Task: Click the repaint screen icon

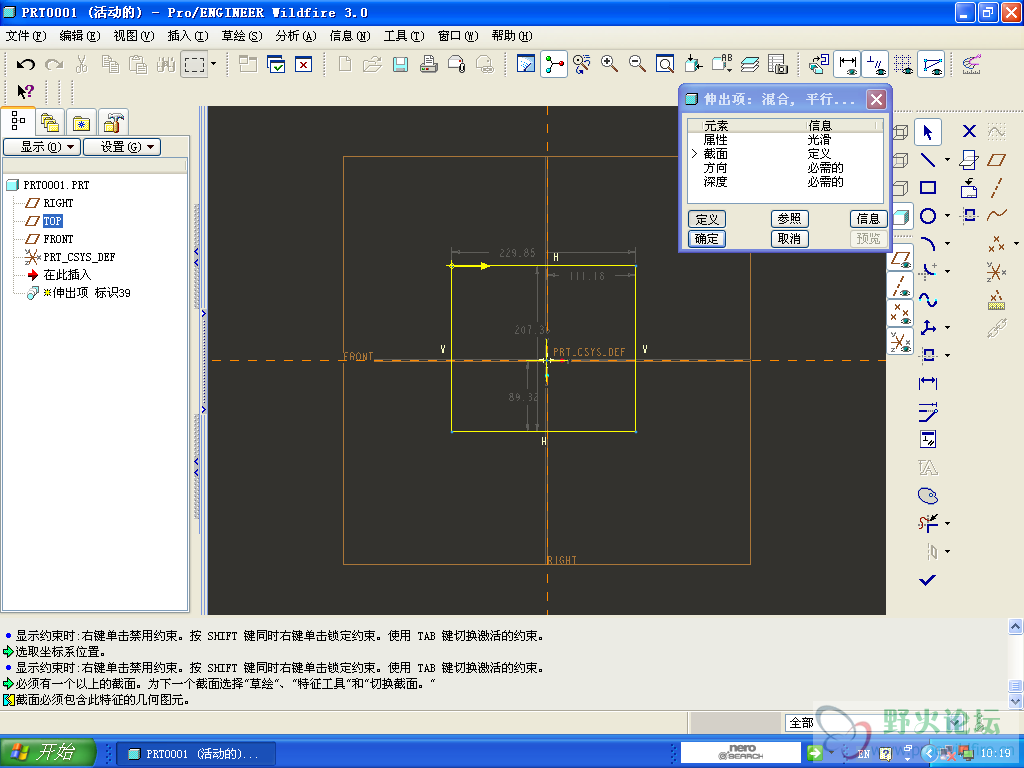Action: [x=526, y=64]
